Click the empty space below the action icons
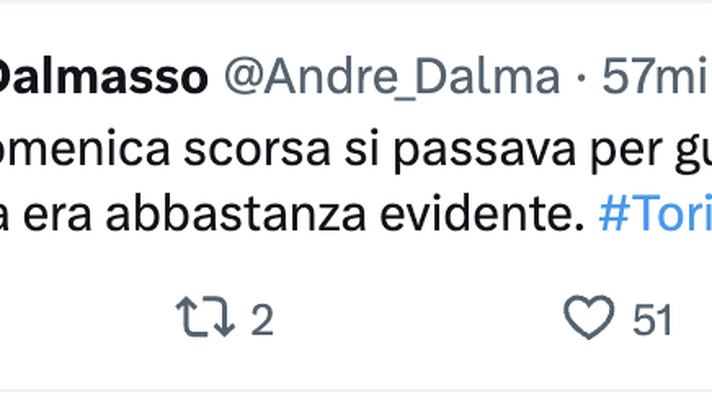This screenshot has height=402, width=712. [356, 368]
